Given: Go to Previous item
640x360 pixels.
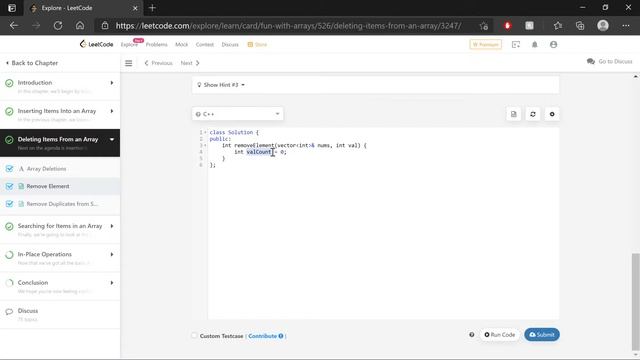Looking at the screenshot, I should [158, 63].
